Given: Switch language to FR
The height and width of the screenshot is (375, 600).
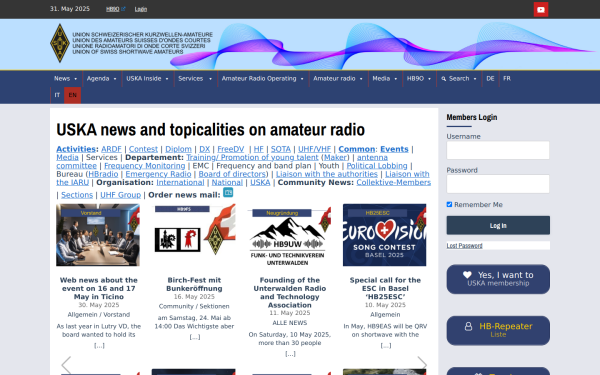Looking at the screenshot, I should point(507,78).
